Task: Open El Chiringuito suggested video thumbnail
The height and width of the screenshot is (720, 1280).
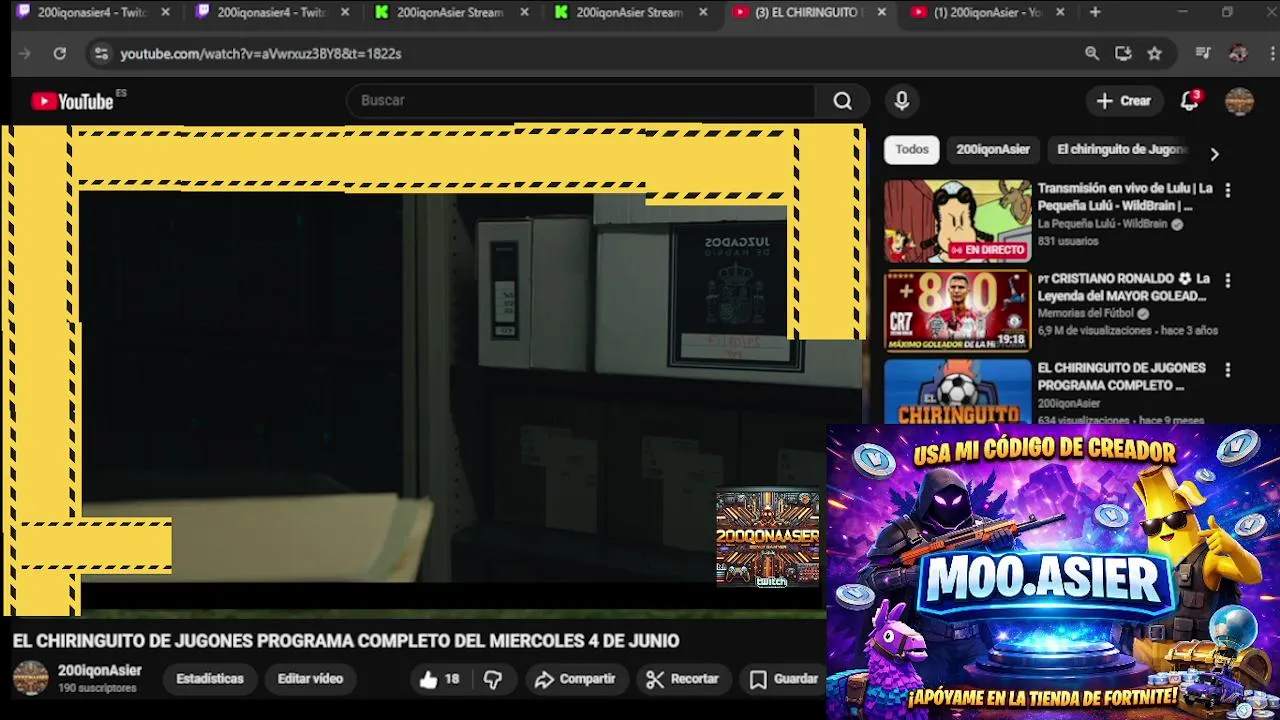Action: [957, 392]
